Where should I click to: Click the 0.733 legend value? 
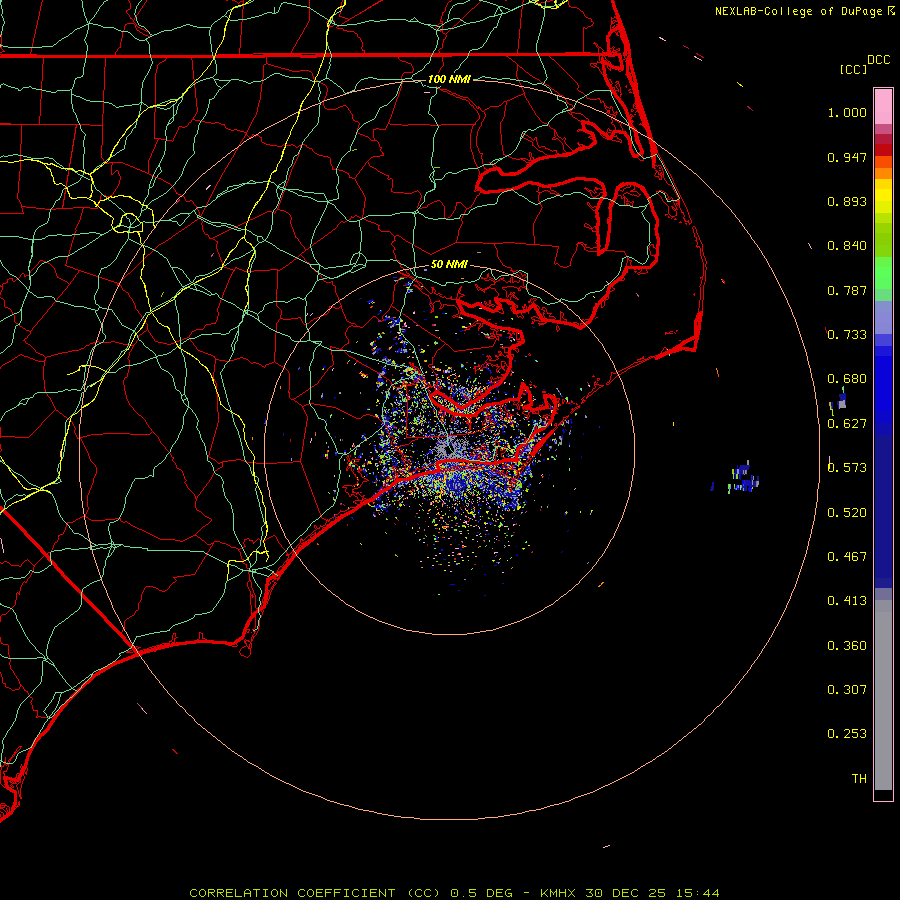pyautogui.click(x=847, y=335)
